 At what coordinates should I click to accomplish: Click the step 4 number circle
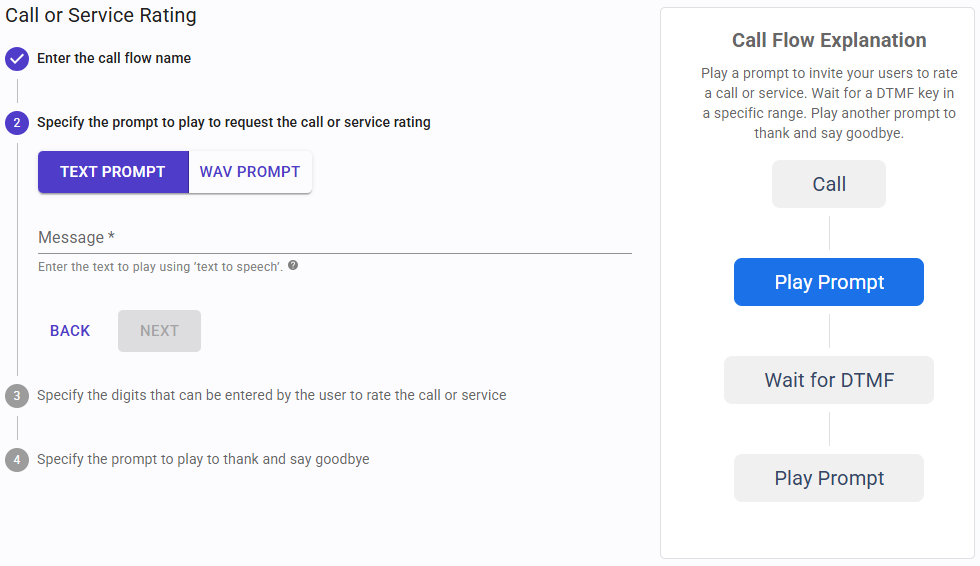coord(16,460)
